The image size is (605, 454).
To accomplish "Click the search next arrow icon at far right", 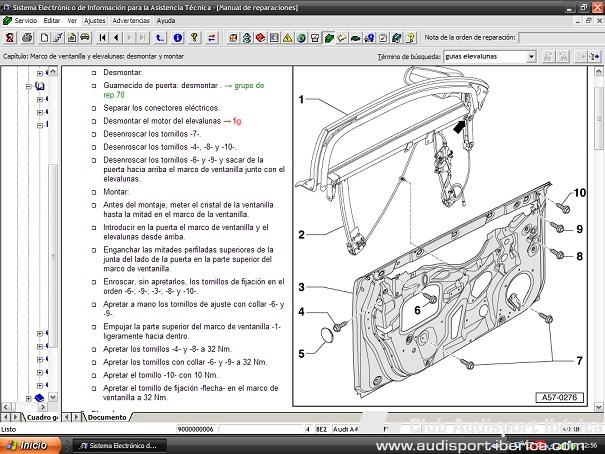I will [x=595, y=57].
